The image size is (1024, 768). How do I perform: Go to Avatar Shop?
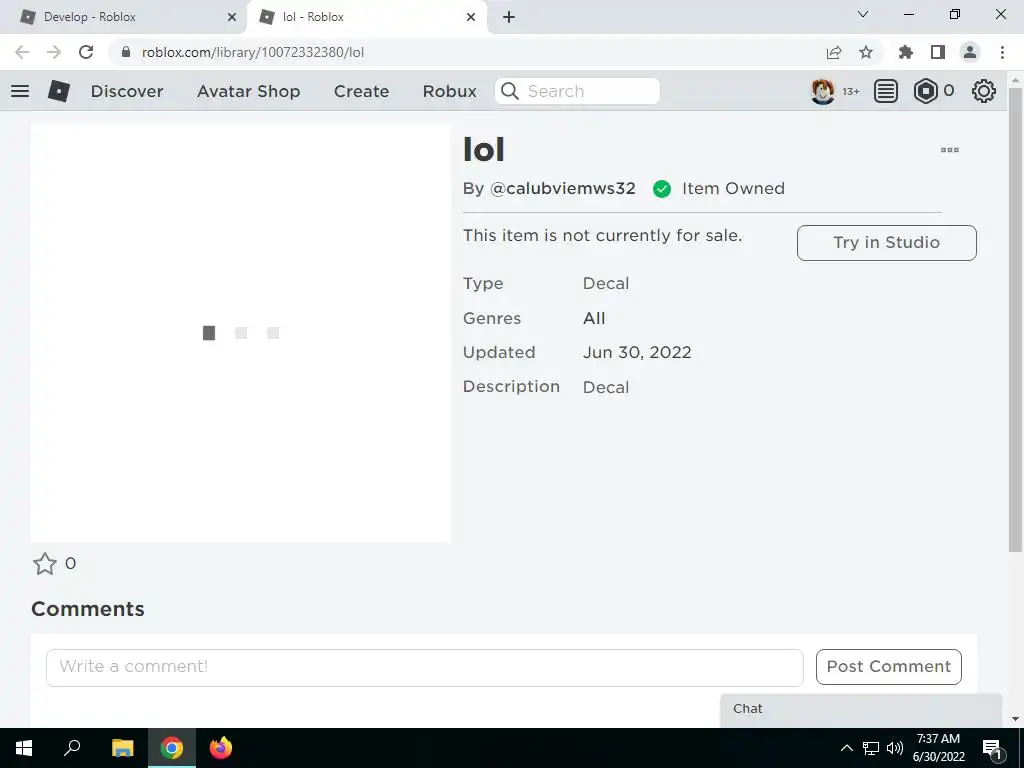(249, 91)
